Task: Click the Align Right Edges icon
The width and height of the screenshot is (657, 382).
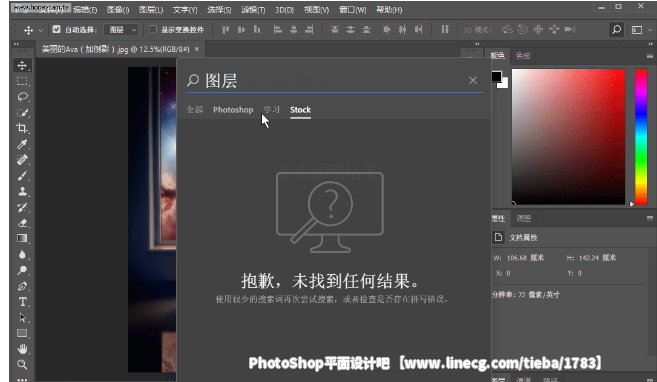Action: pos(309,29)
